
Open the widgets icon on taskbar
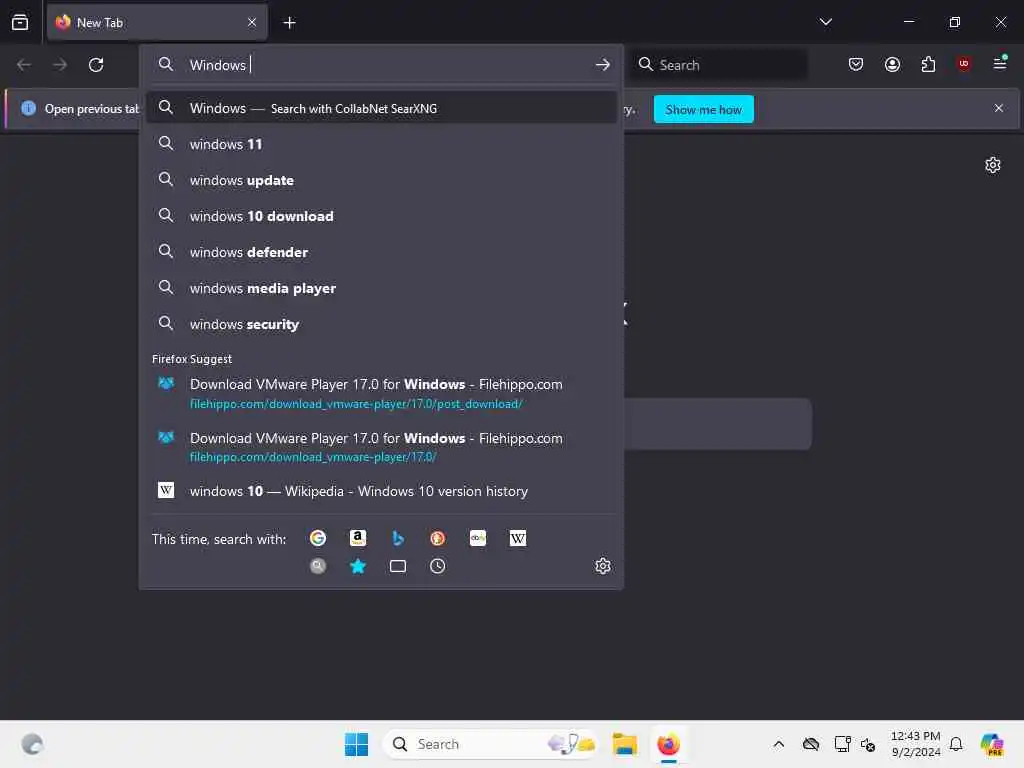pos(32,744)
